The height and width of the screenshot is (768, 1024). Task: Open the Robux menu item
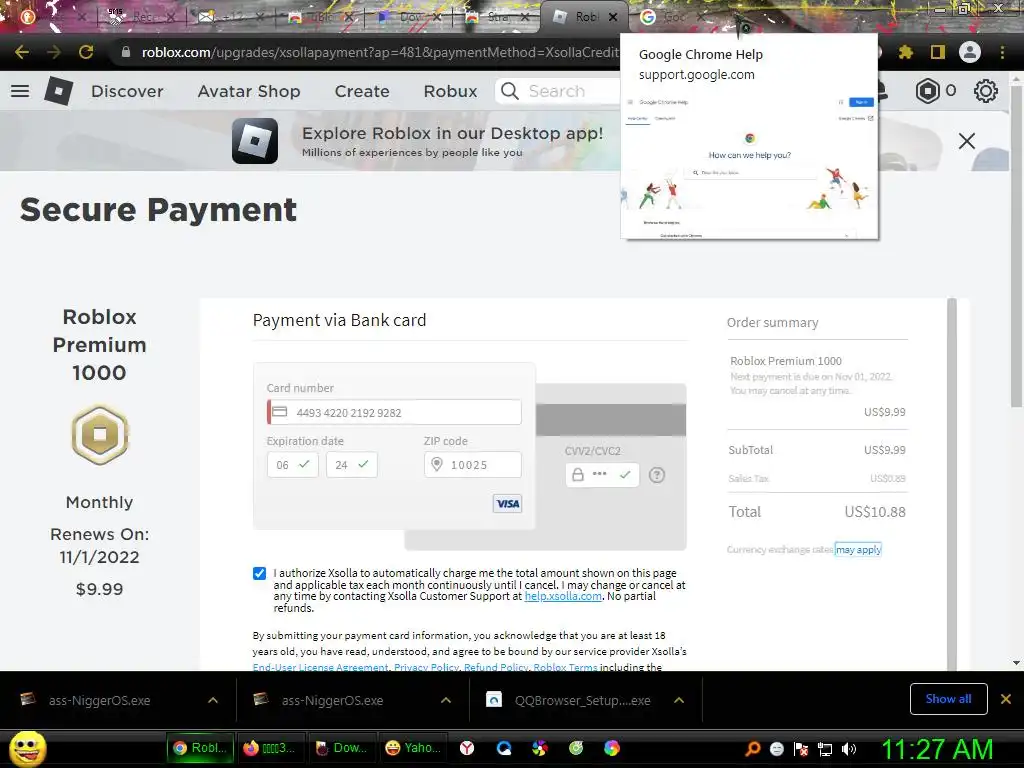click(450, 91)
